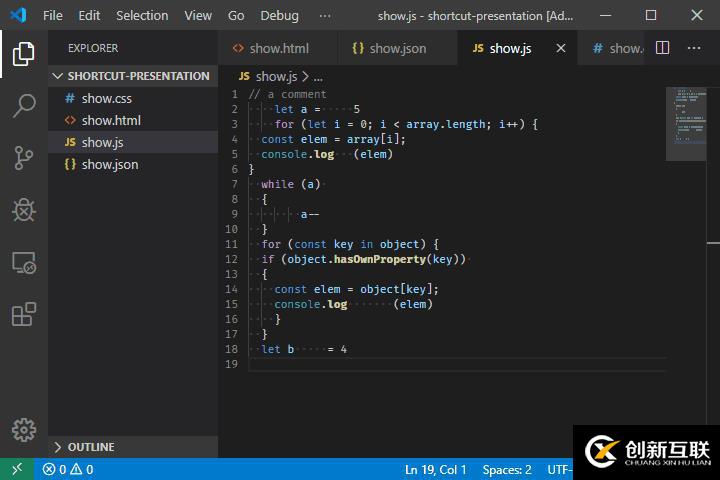Viewport: 720px width, 480px height.
Task: Click the UTF encoding status item
Action: 560,469
